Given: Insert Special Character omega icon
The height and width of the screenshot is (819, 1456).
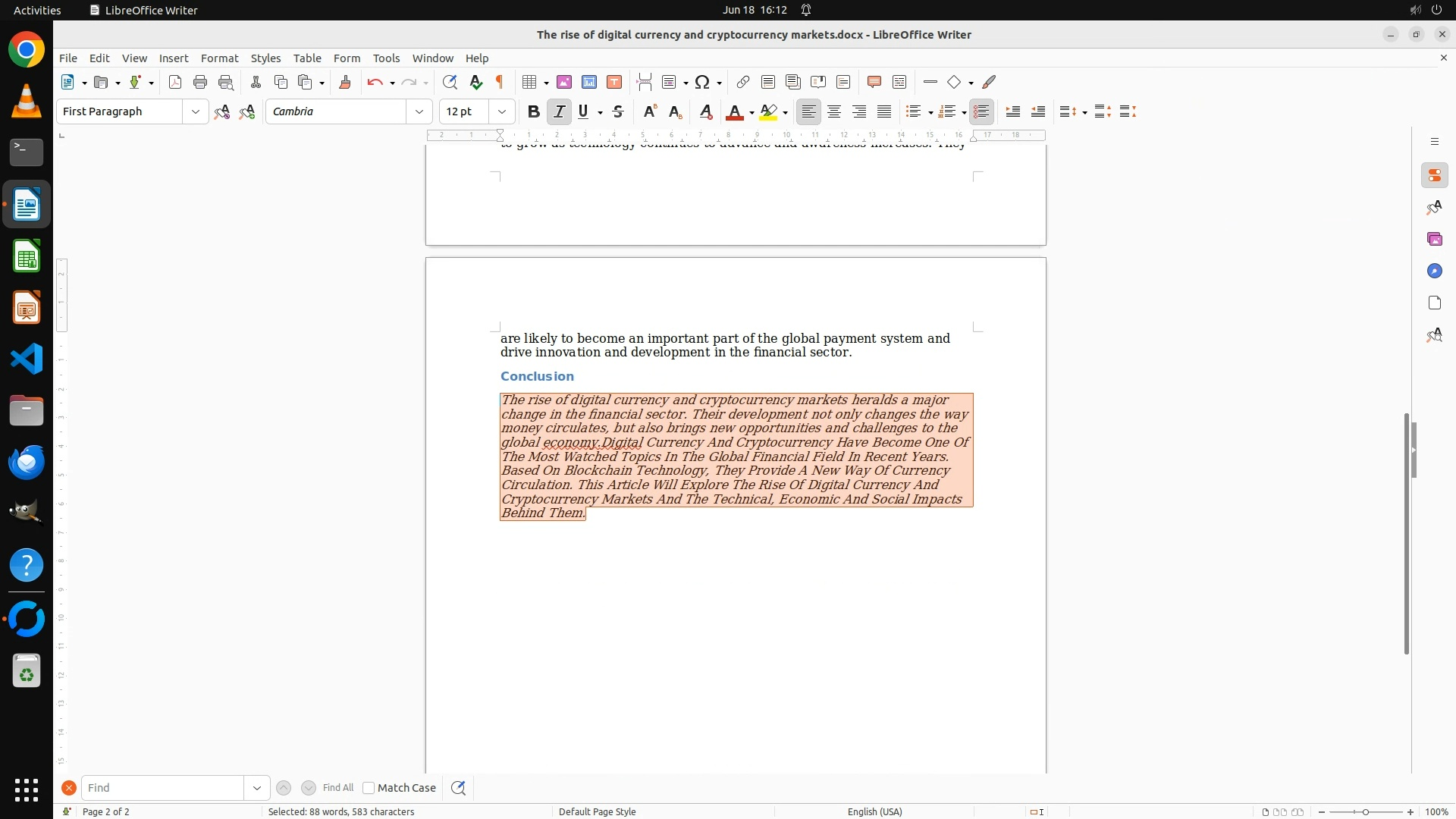Looking at the screenshot, I should coord(702,82).
